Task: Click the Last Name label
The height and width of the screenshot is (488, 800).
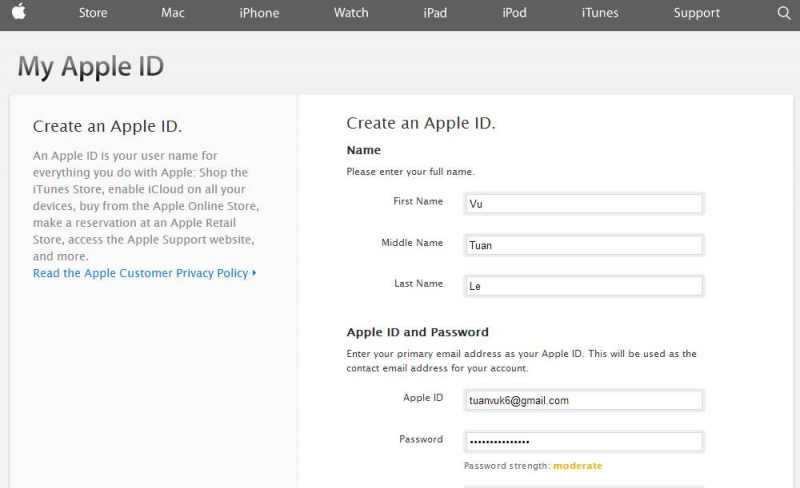Action: [x=418, y=283]
